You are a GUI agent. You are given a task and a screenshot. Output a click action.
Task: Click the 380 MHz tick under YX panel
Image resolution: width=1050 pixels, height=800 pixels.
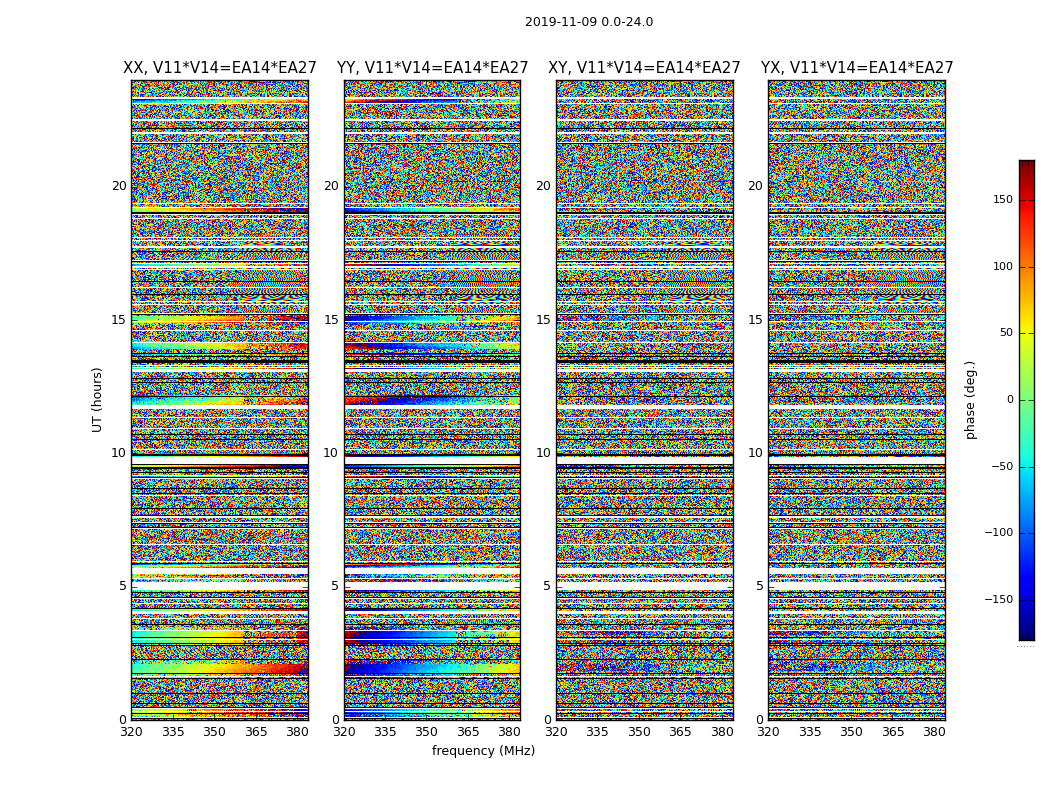pos(934,732)
